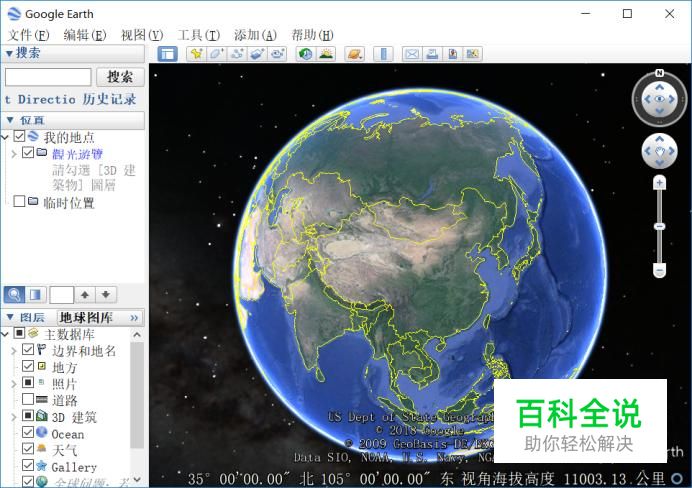Click the Add Image Overlay icon
692x488 pixels.
[x=257, y=54]
